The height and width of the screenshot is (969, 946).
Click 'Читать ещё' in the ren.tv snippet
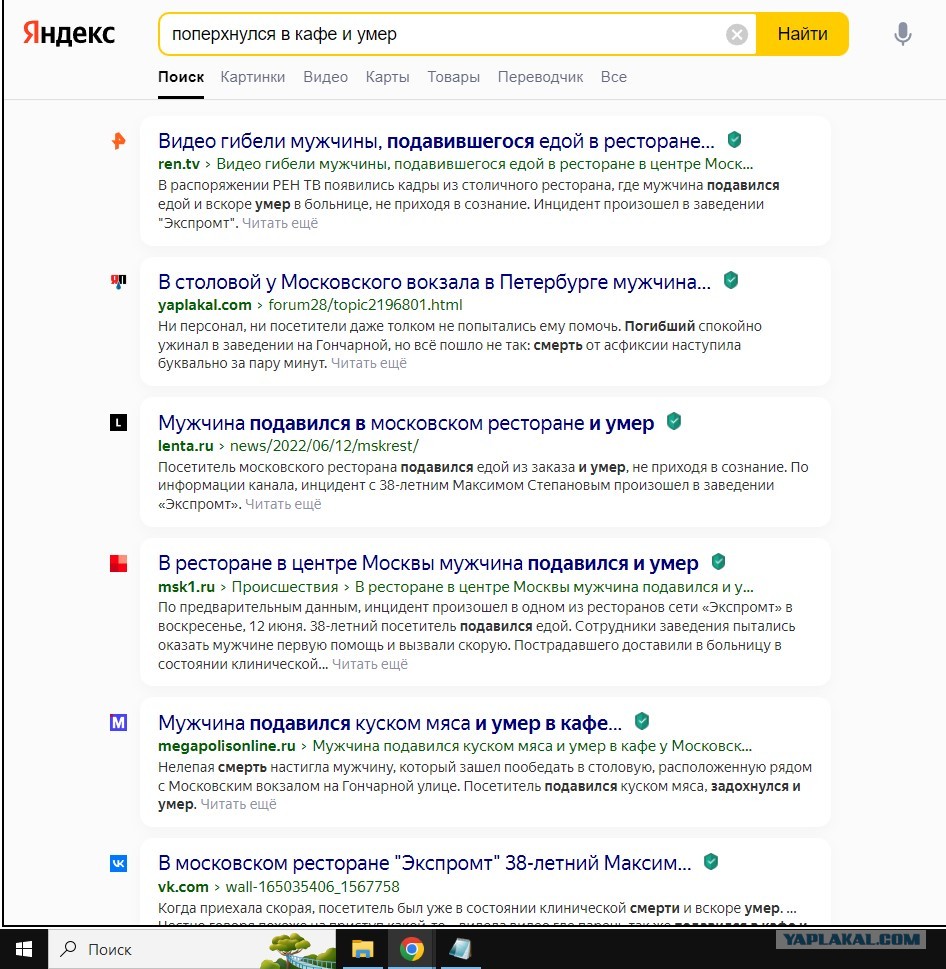tap(280, 223)
